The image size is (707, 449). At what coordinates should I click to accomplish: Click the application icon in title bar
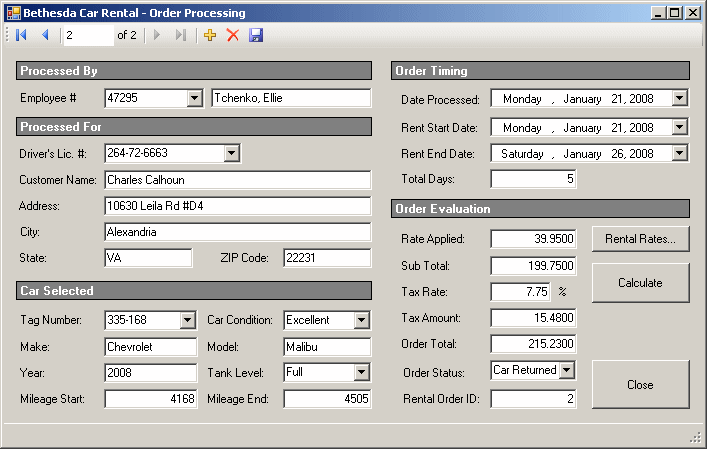point(14,13)
